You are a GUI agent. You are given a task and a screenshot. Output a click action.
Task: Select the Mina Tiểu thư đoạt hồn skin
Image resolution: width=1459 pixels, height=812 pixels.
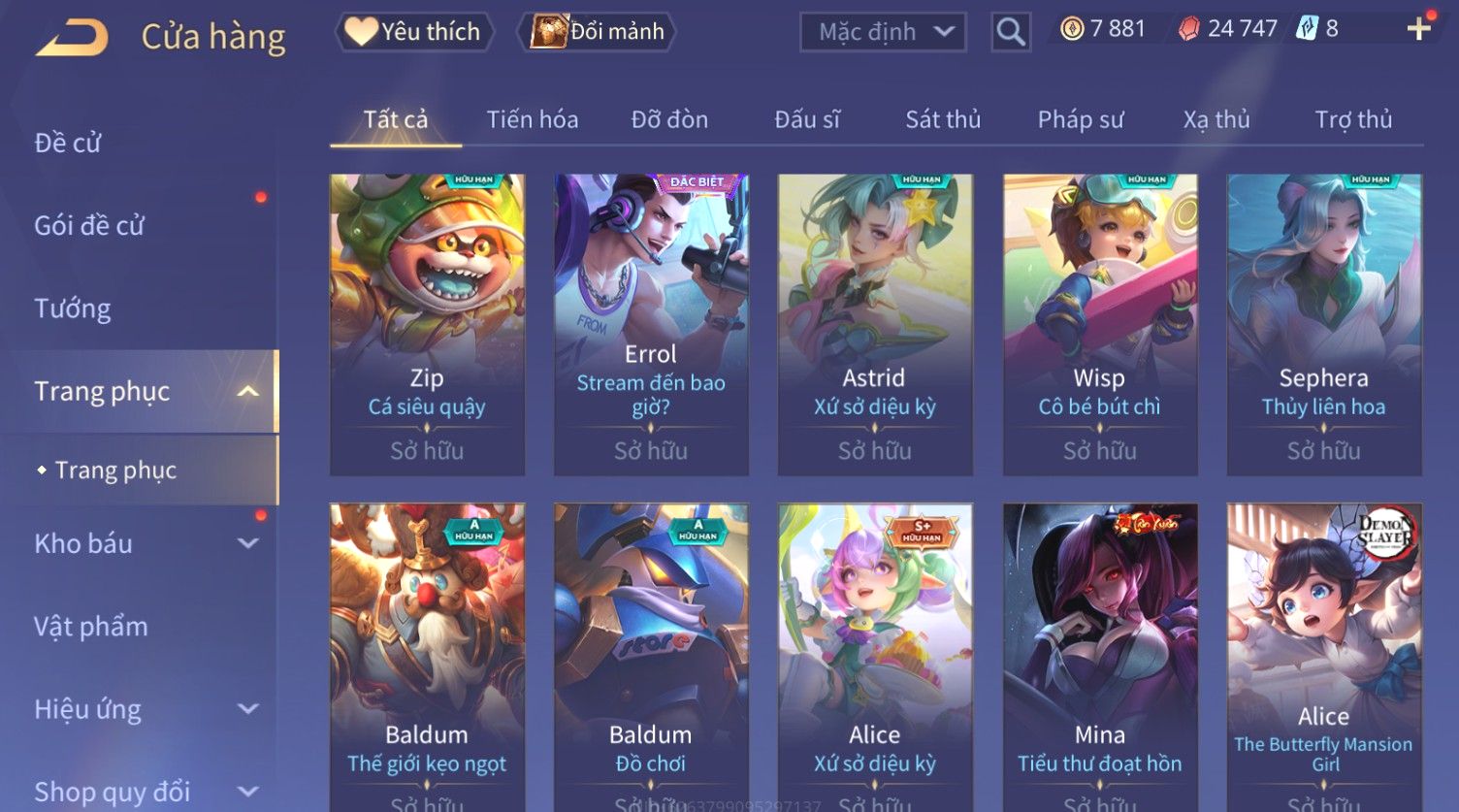click(1100, 657)
